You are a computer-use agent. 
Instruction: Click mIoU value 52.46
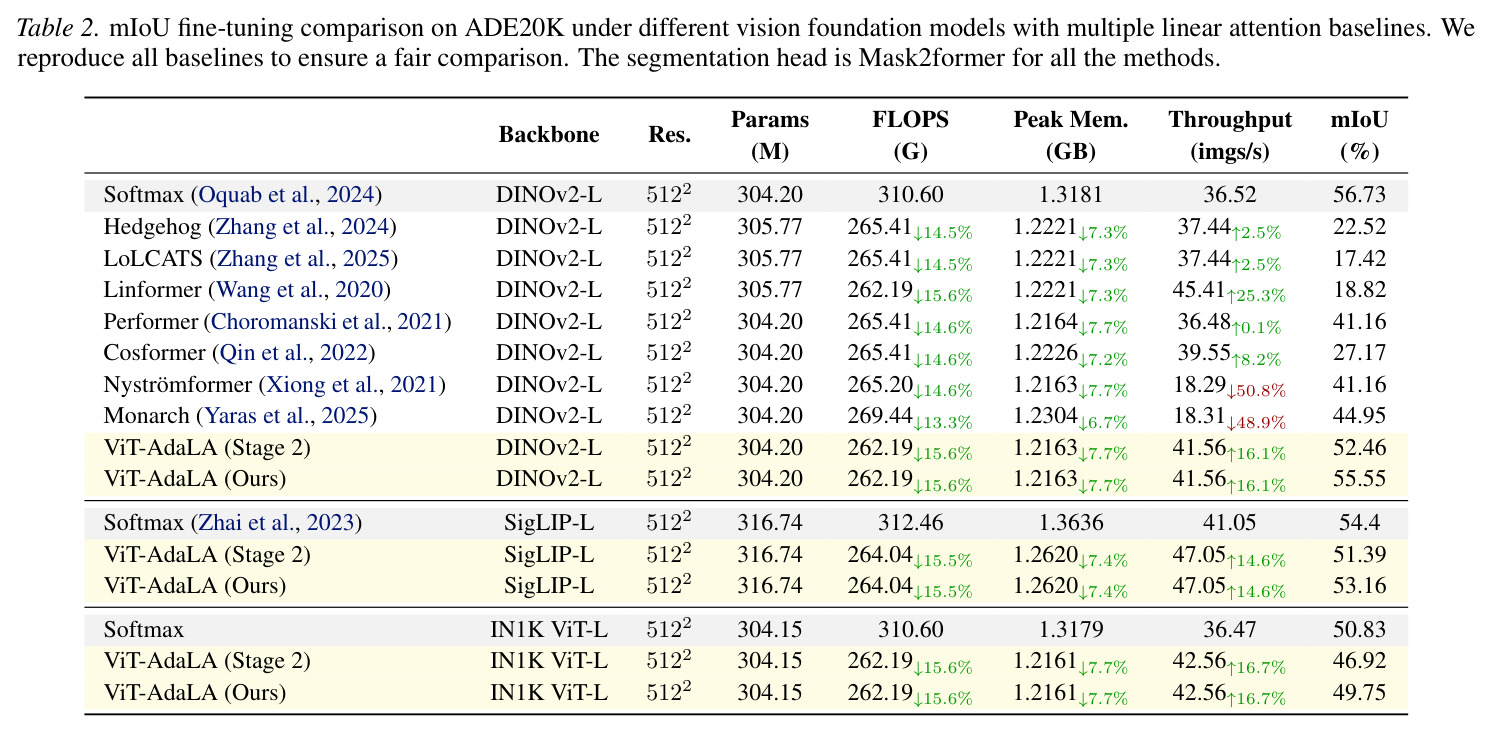click(1359, 448)
